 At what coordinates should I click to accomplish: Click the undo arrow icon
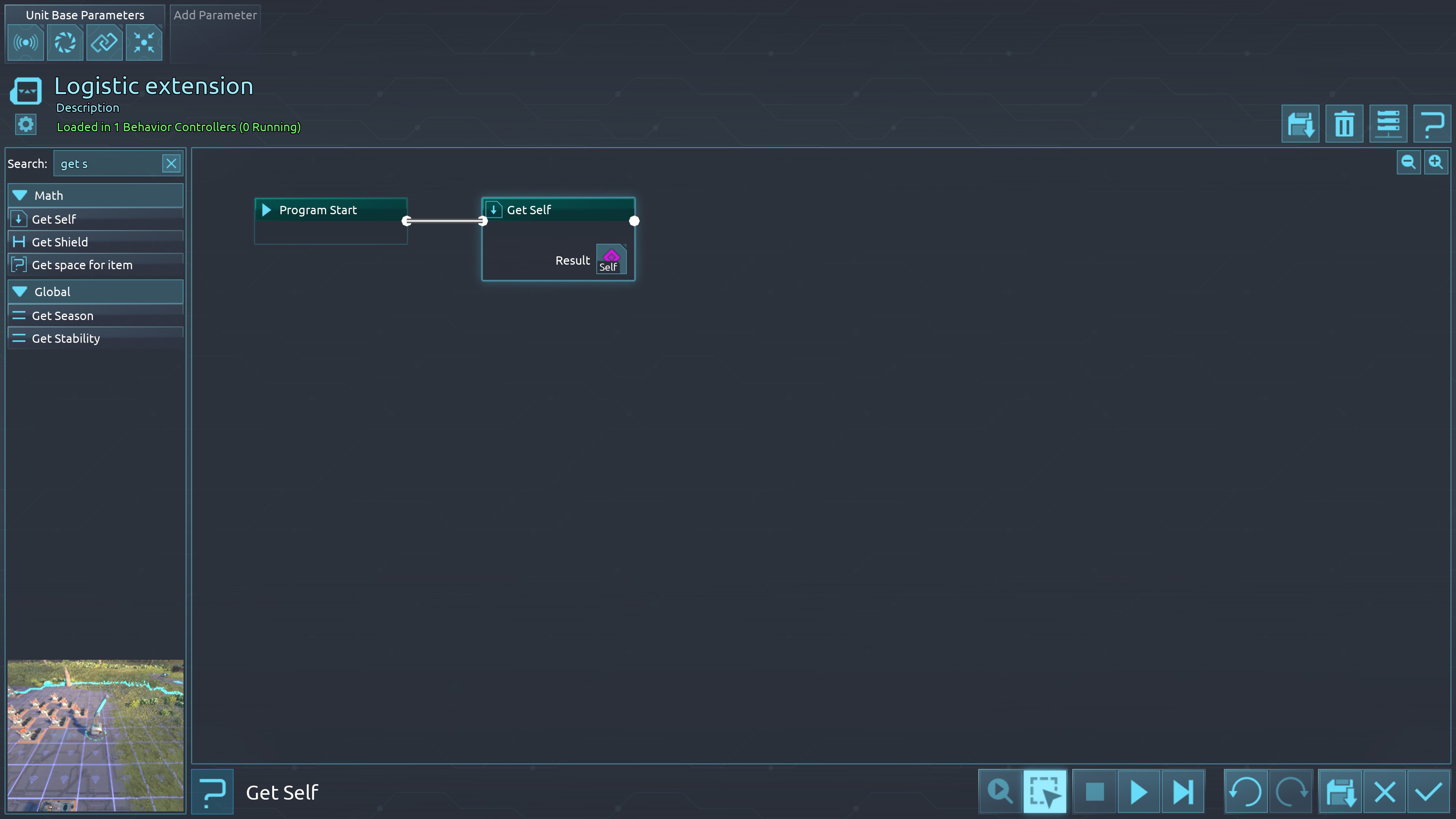[1245, 791]
